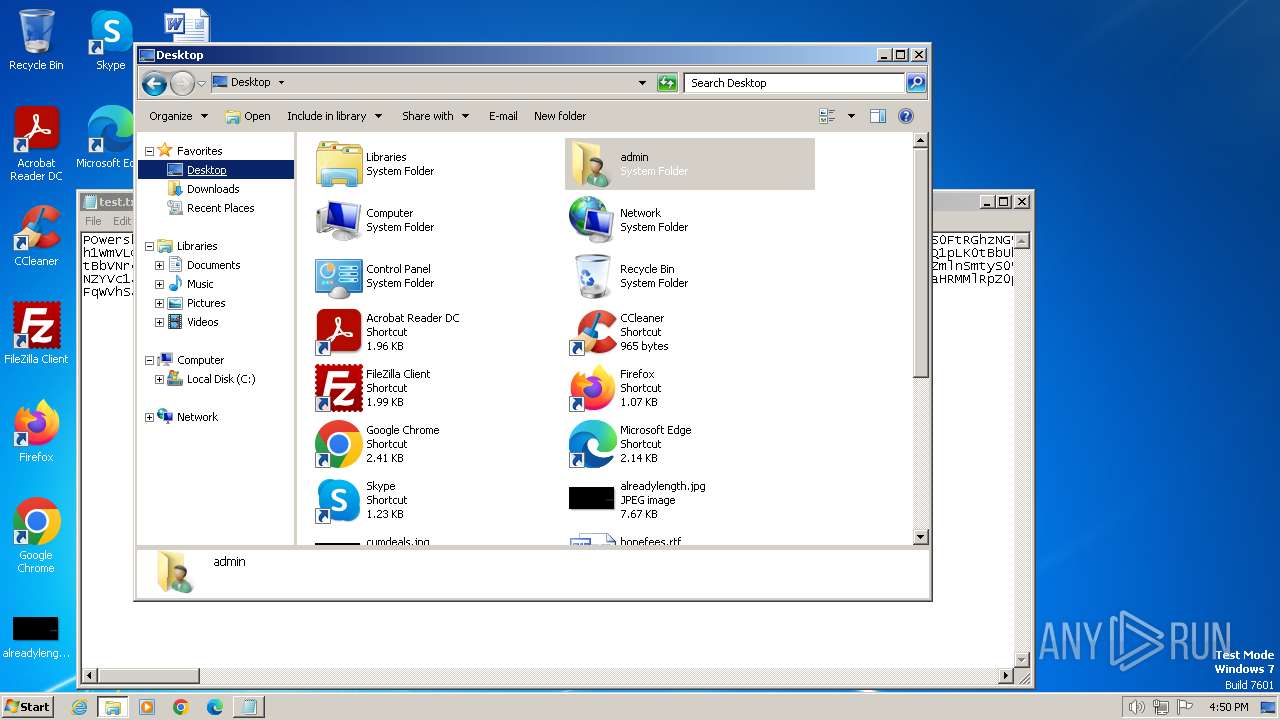The image size is (1280, 720).
Task: Expand the Local Disk (C:) node
Action: click(x=159, y=379)
